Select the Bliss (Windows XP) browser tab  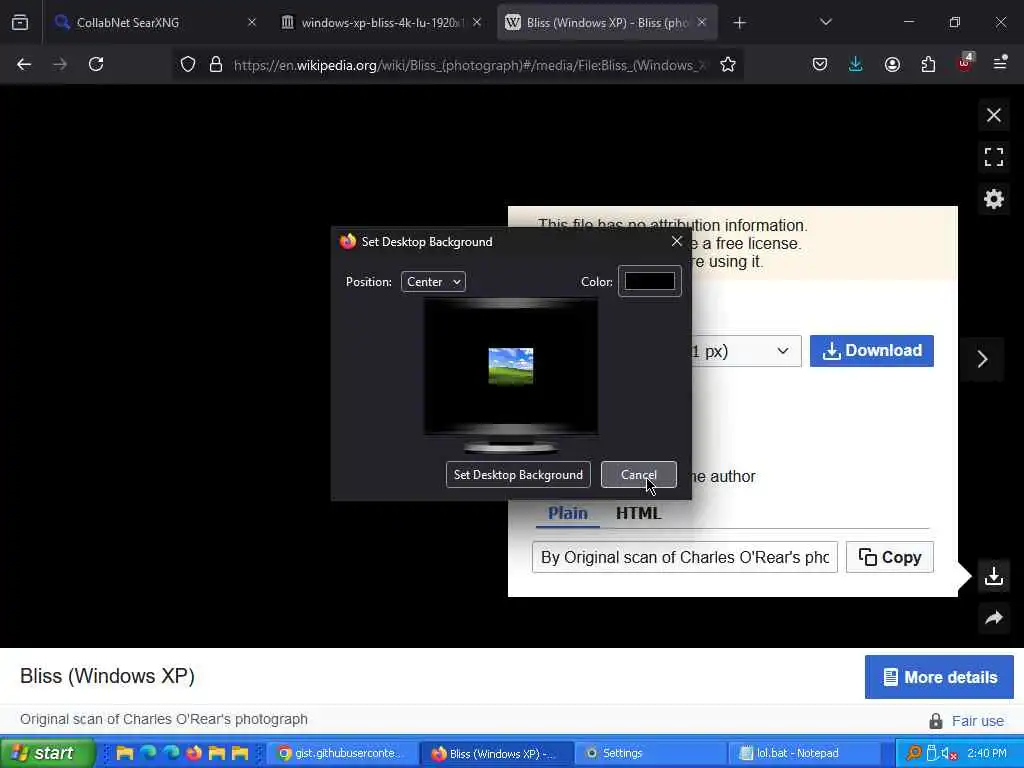[607, 22]
